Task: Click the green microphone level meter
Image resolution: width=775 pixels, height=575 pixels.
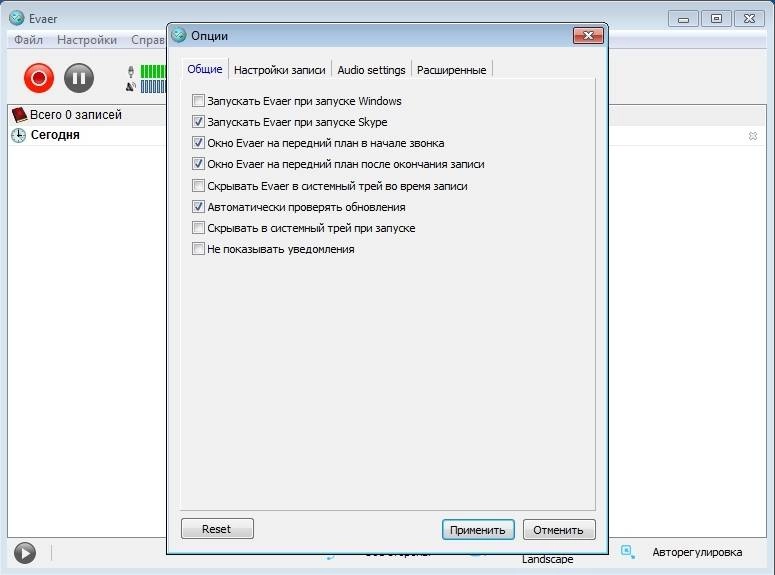Action: (x=153, y=72)
